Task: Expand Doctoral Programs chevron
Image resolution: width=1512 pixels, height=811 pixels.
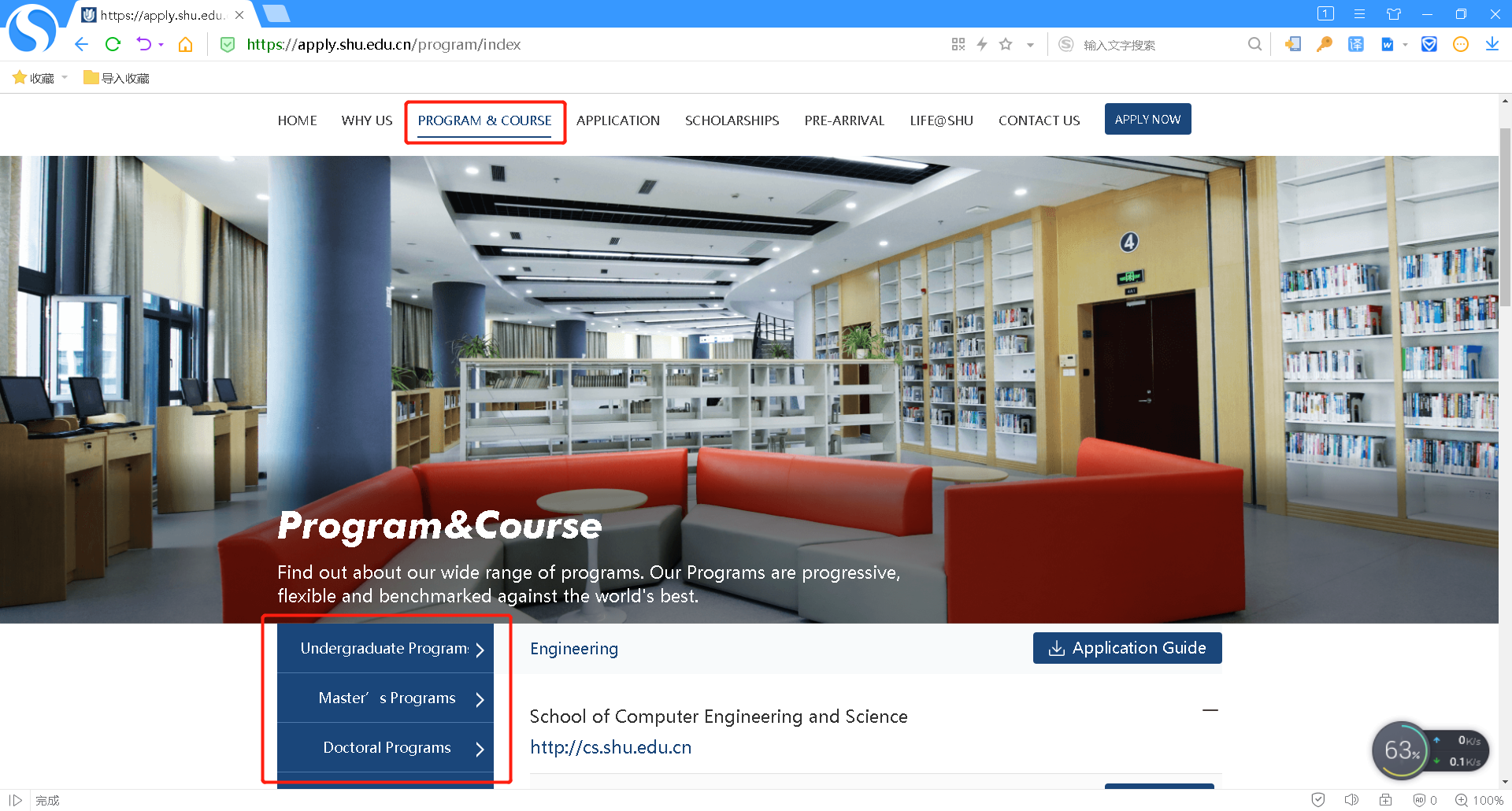Action: pyautogui.click(x=480, y=749)
